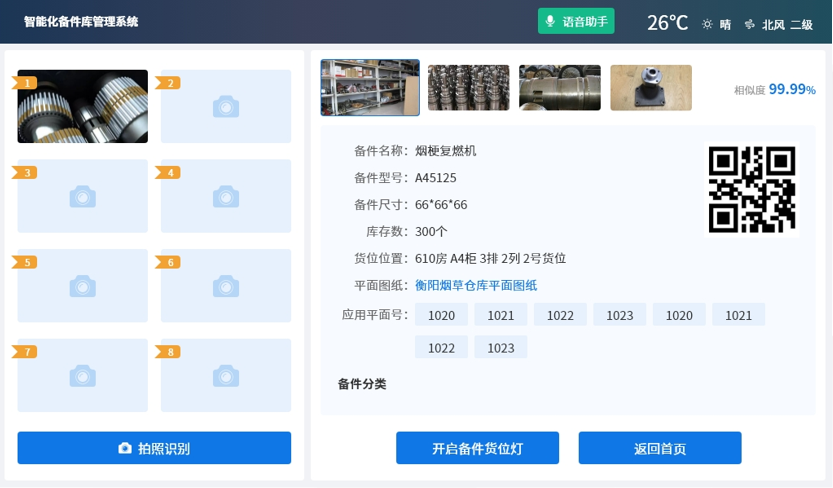Select the metal shafts thumbnail

click(469, 88)
